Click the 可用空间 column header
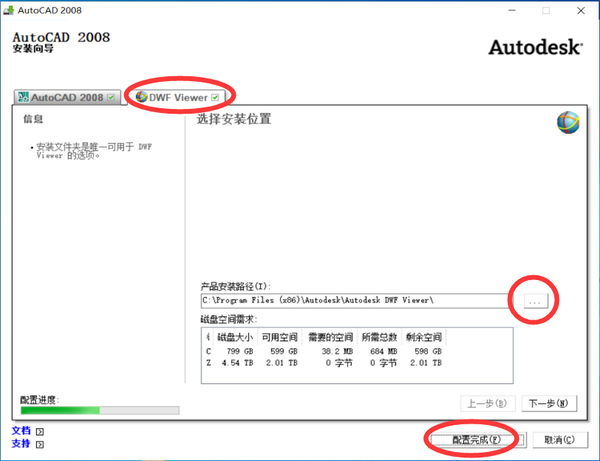The image size is (600, 461). pyautogui.click(x=280, y=337)
